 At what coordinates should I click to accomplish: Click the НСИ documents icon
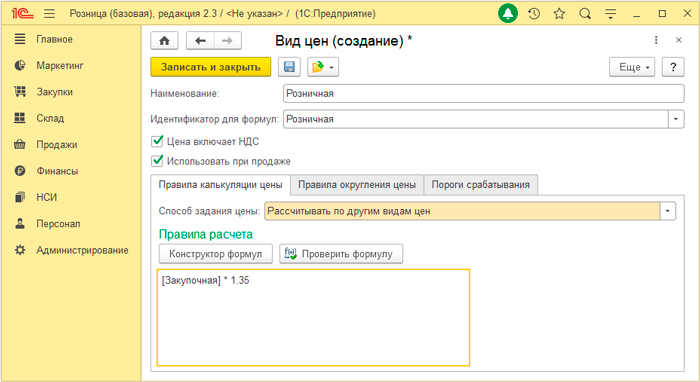pyautogui.click(x=20, y=197)
